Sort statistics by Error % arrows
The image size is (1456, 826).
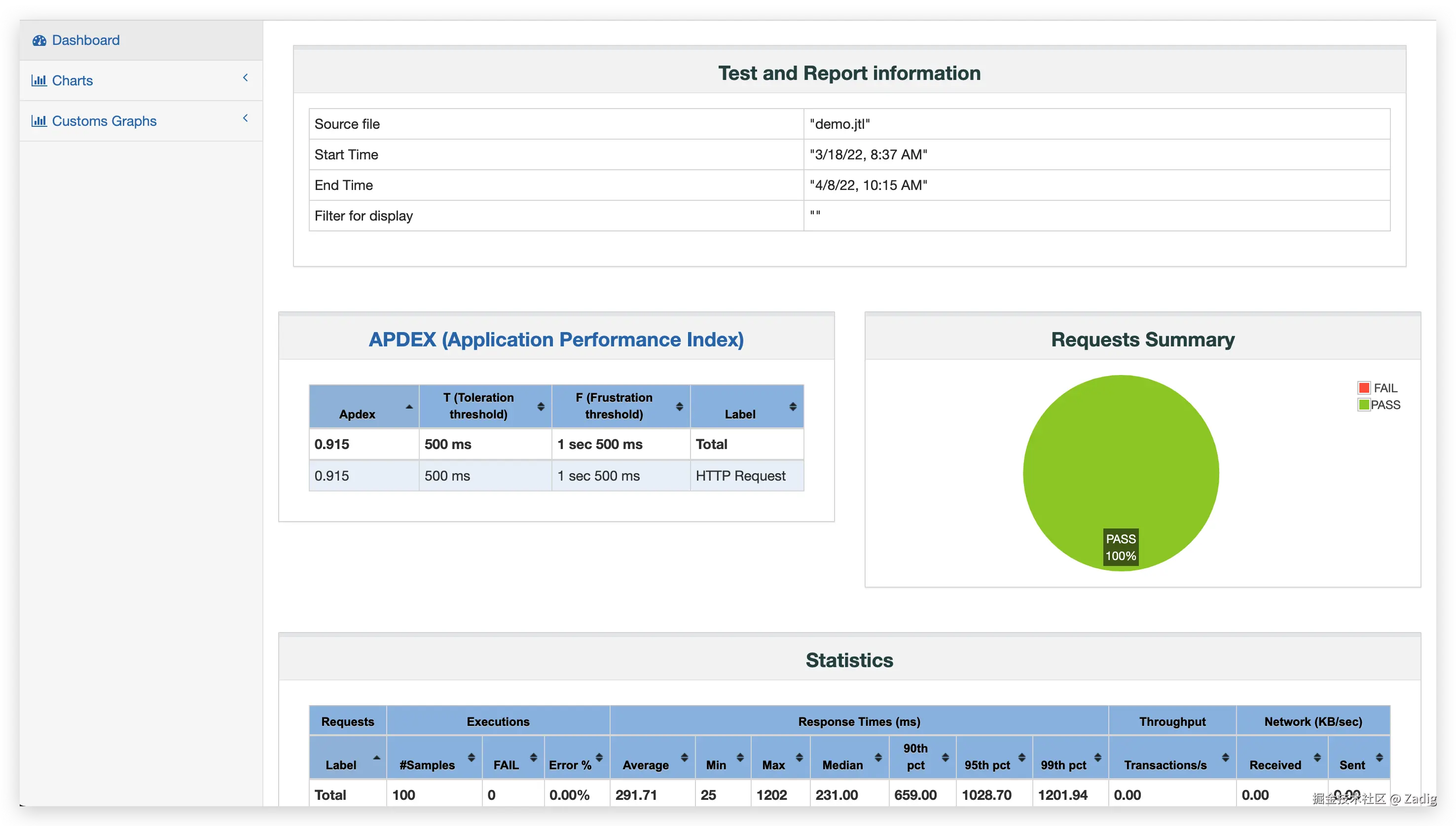[599, 757]
